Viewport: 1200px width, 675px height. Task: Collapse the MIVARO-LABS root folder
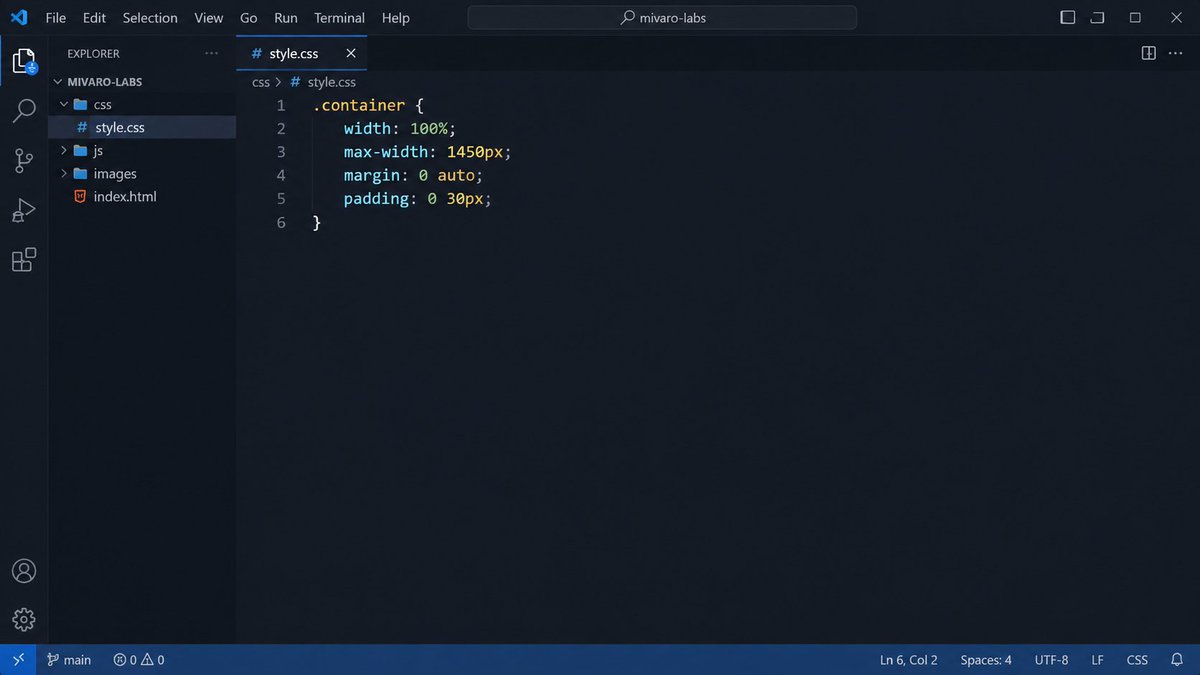pyautogui.click(x=142, y=82)
